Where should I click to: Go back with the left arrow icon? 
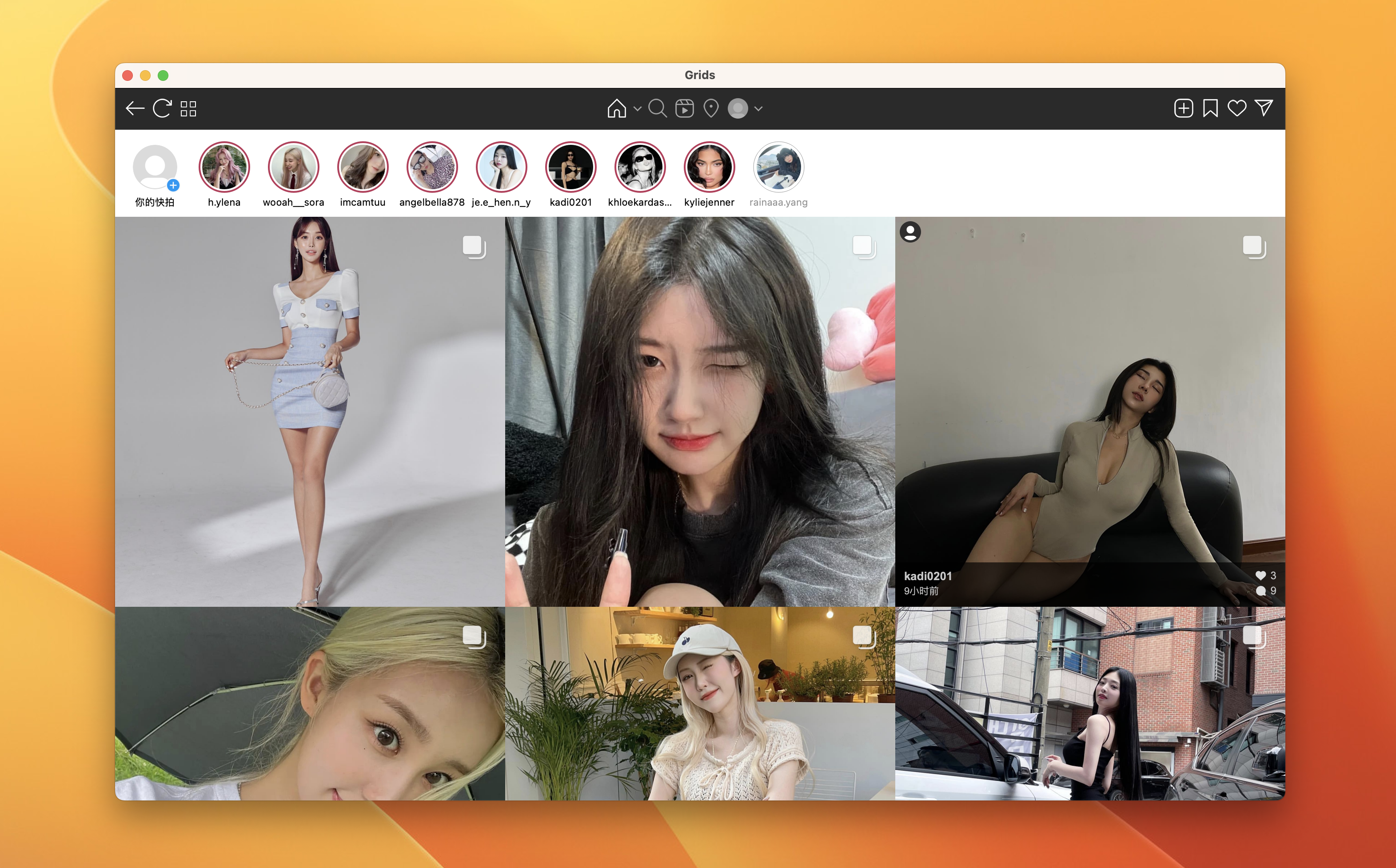coord(135,108)
